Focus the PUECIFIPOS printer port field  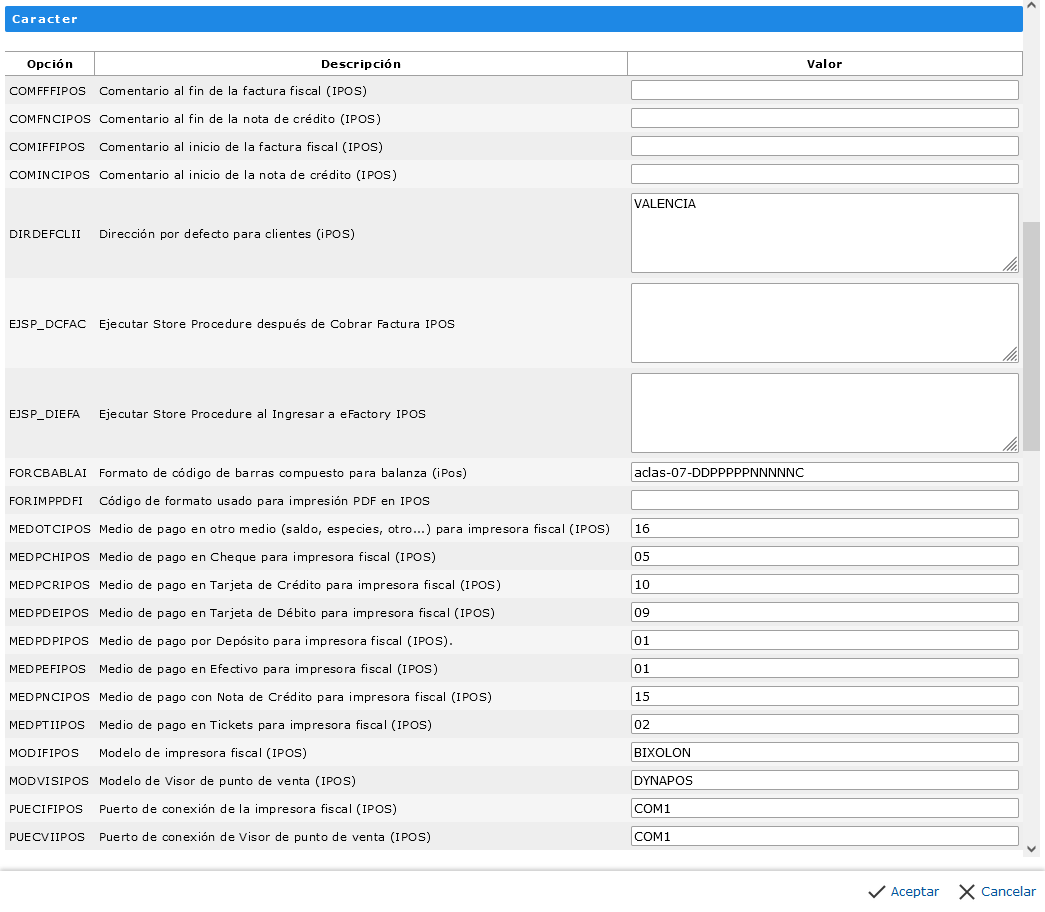click(824, 808)
